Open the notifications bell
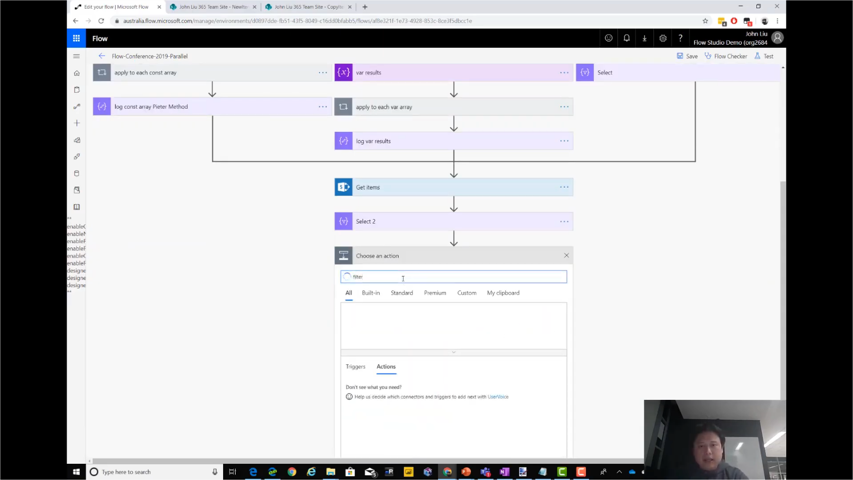 [627, 38]
